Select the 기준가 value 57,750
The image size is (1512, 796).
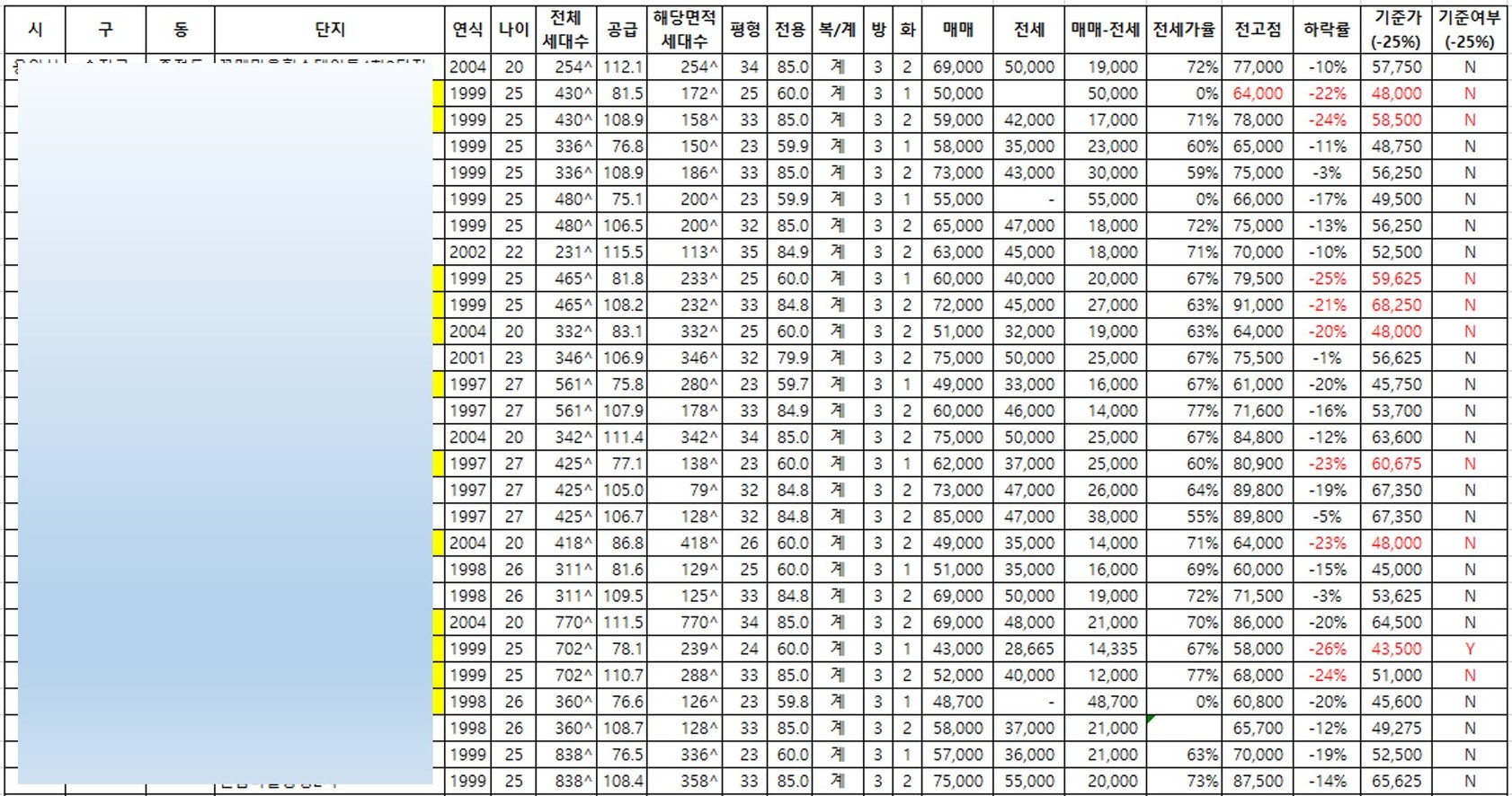1397,66
